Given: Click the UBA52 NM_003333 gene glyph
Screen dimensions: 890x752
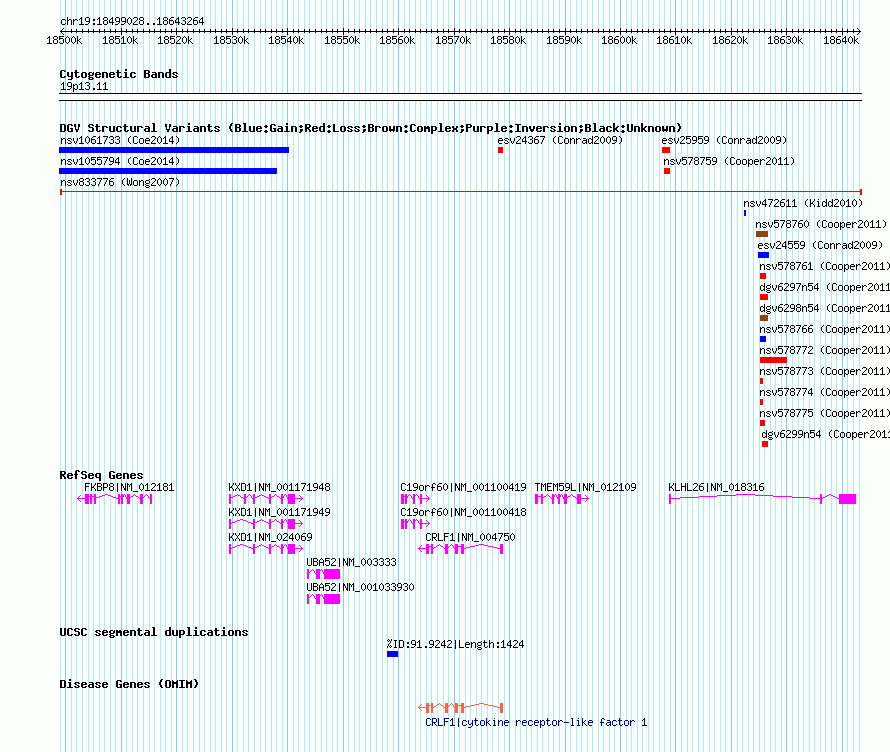Looking at the screenshot, I should point(324,574).
